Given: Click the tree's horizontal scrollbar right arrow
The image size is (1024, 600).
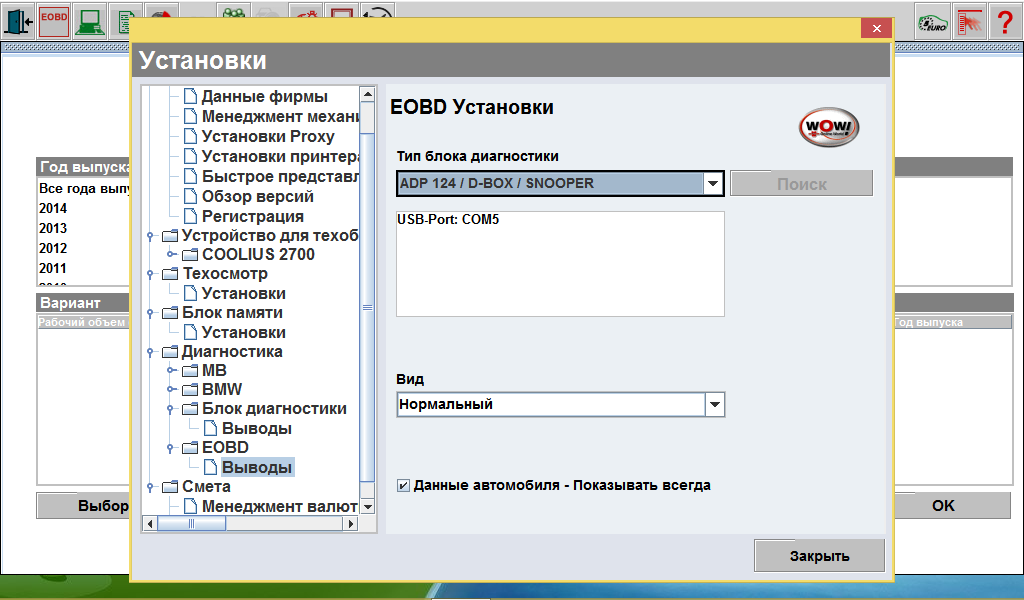Looking at the screenshot, I should 351,524.
